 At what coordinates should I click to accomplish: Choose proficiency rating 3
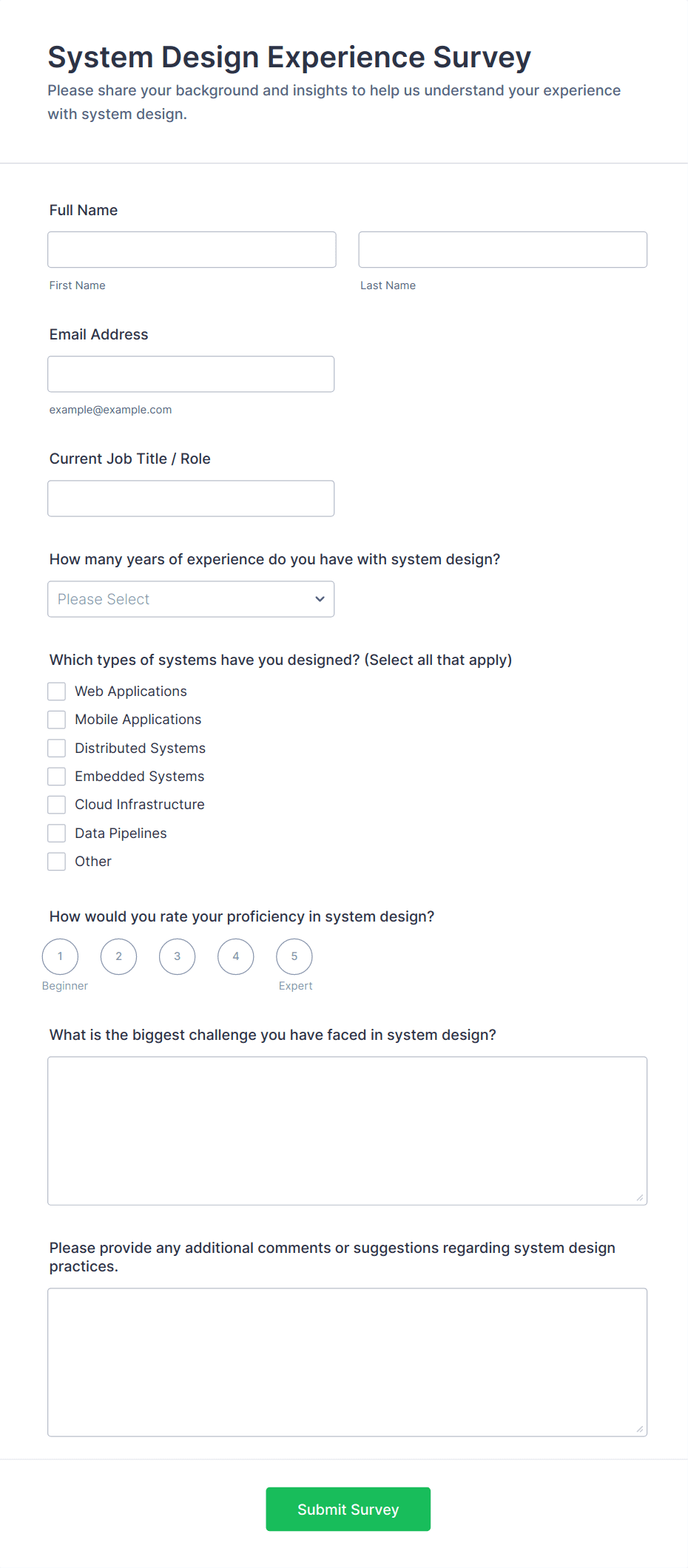point(178,957)
